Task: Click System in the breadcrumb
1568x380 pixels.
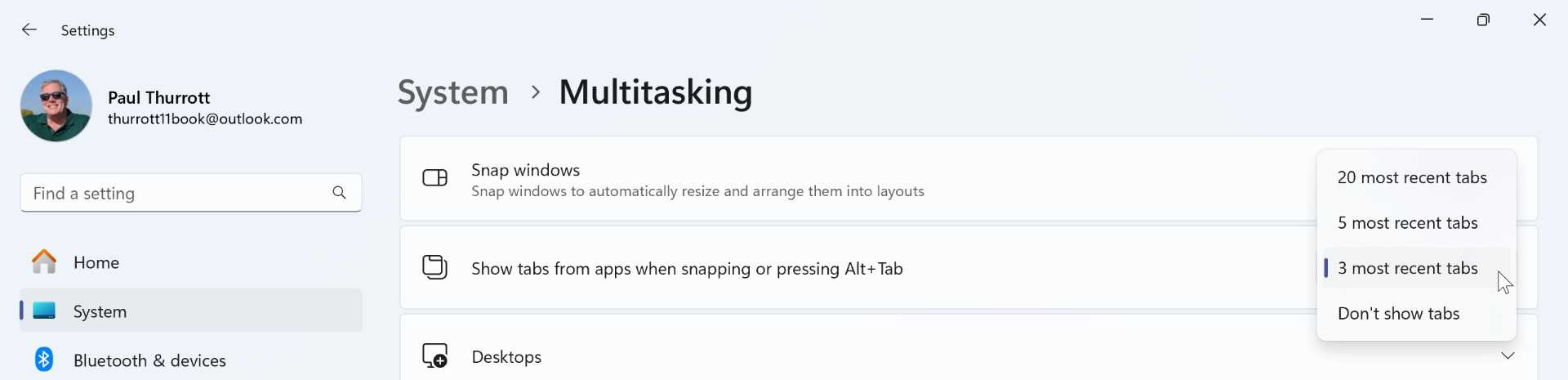Action: point(452,92)
